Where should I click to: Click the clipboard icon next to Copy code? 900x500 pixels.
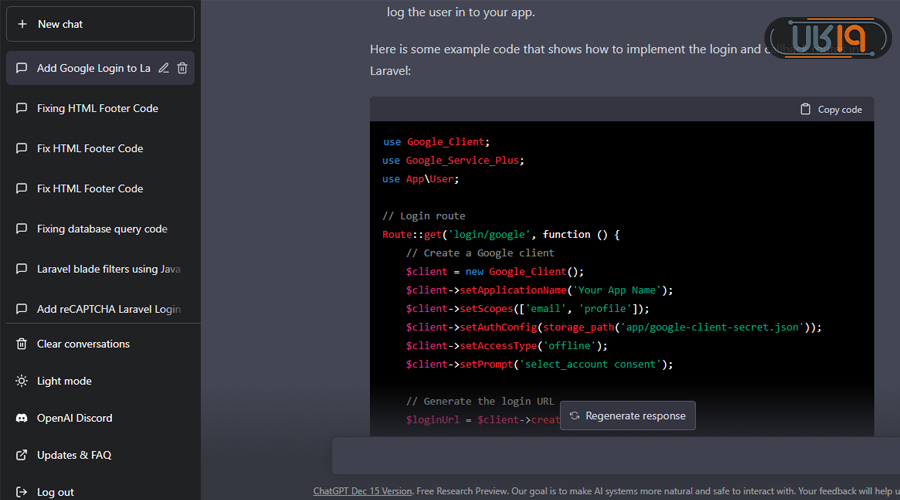pyautogui.click(x=806, y=109)
